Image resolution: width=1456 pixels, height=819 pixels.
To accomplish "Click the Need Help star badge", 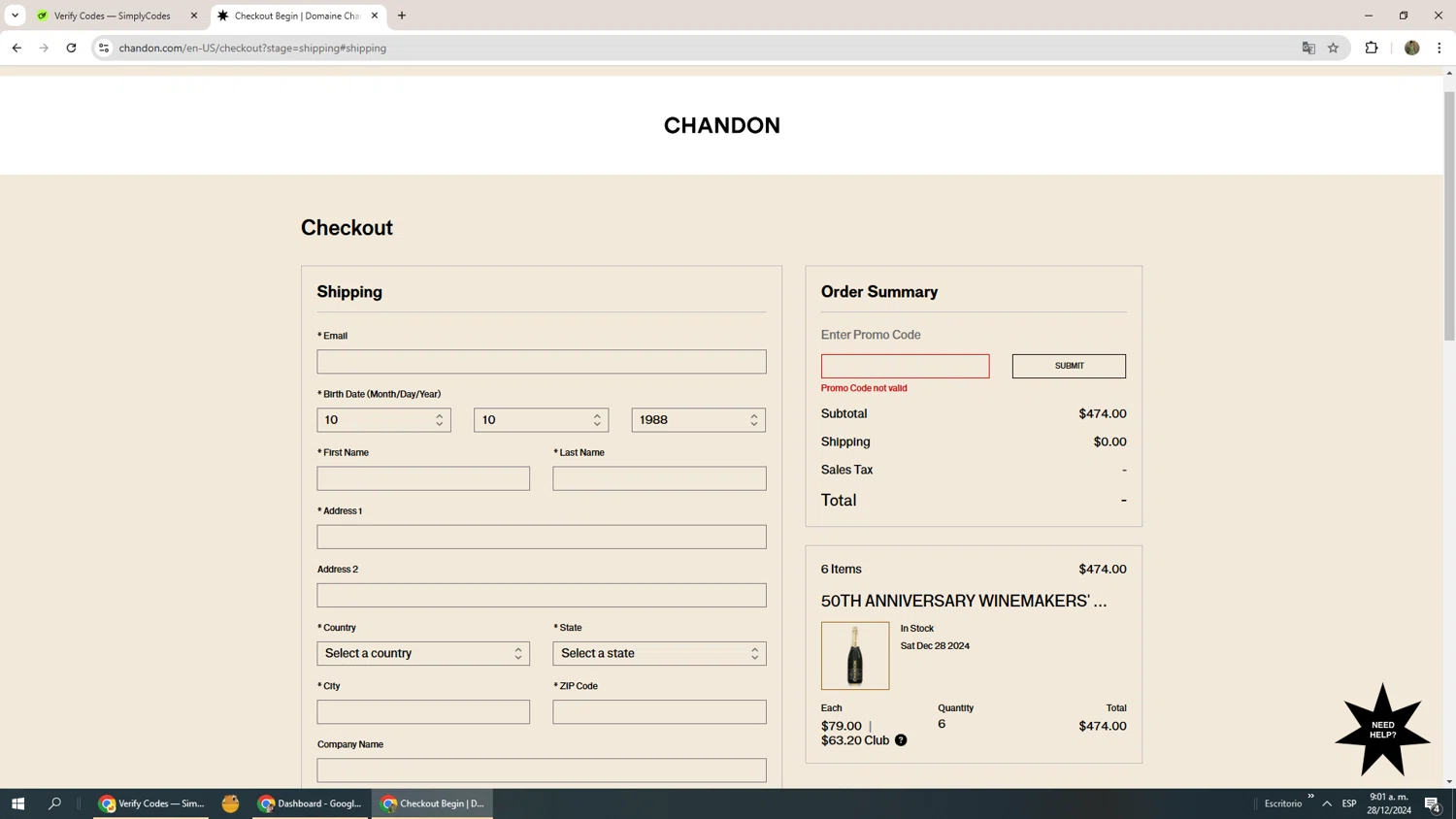I will pyautogui.click(x=1382, y=730).
